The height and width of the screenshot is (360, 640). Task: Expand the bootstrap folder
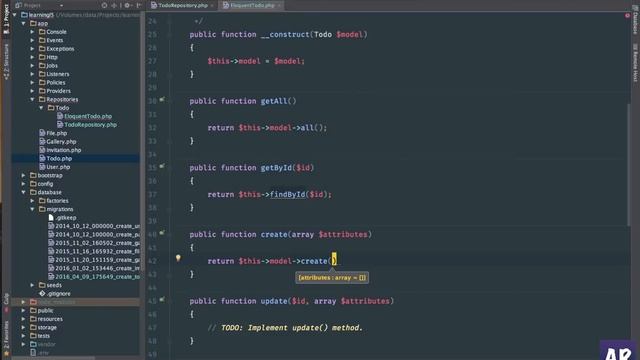coord(24,175)
